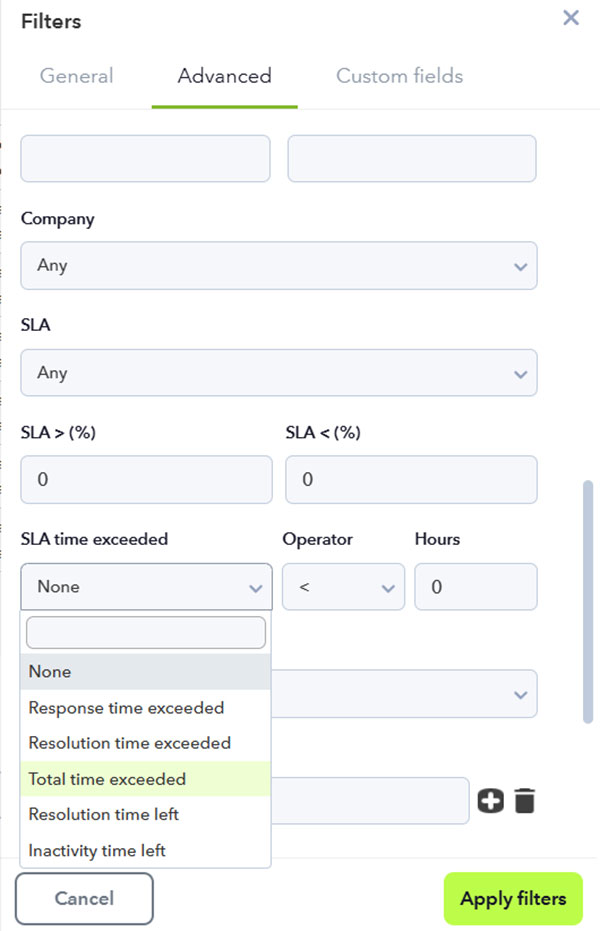Switch to the Custom fields tab

point(398,76)
